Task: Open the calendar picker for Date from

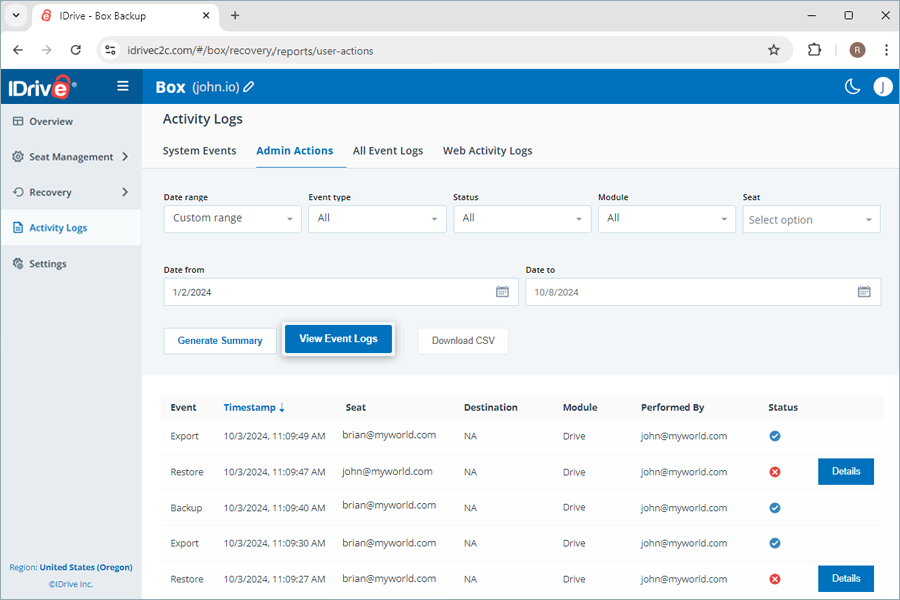Action: click(x=503, y=291)
